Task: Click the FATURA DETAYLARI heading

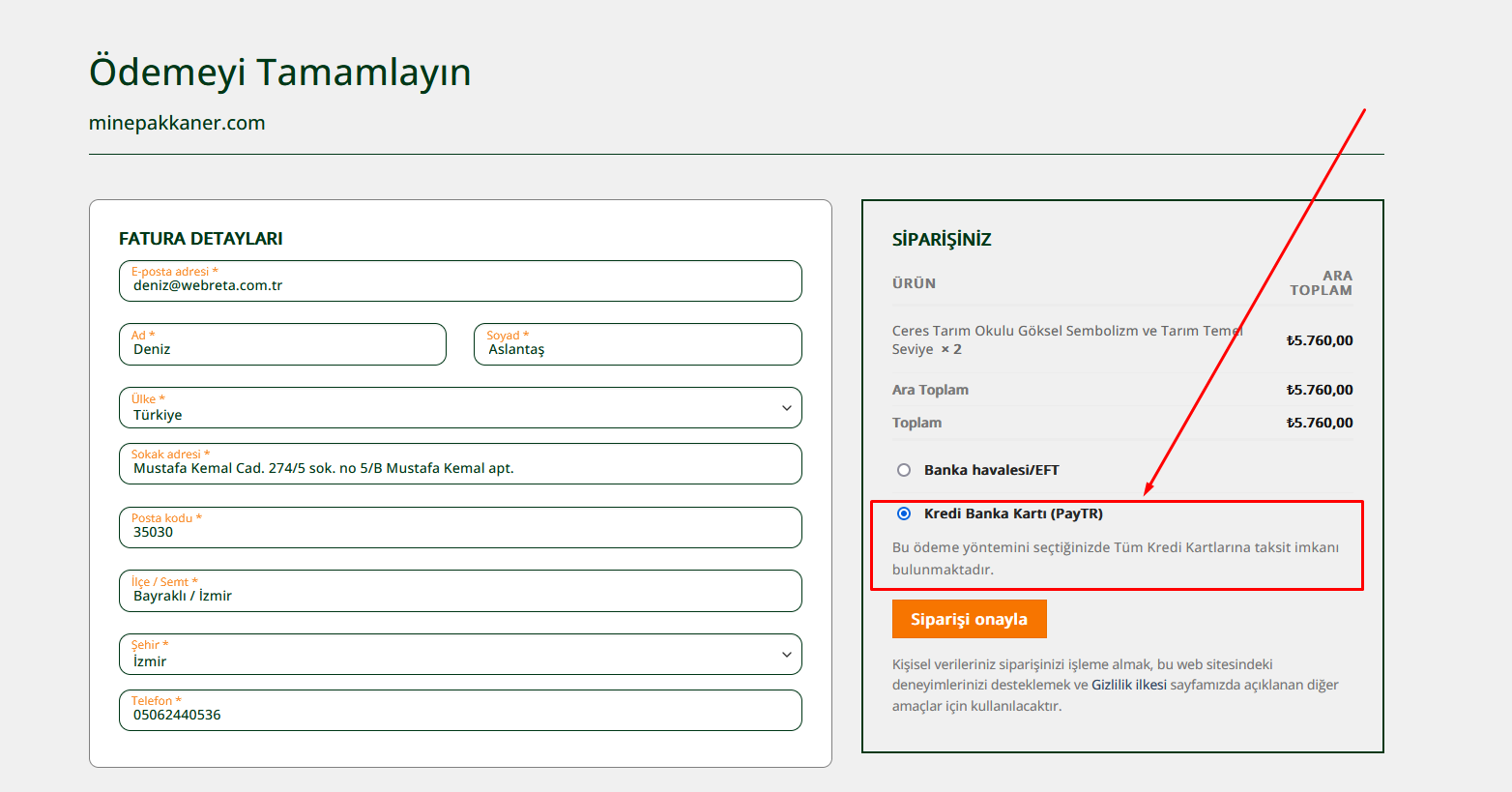Action: [x=201, y=239]
